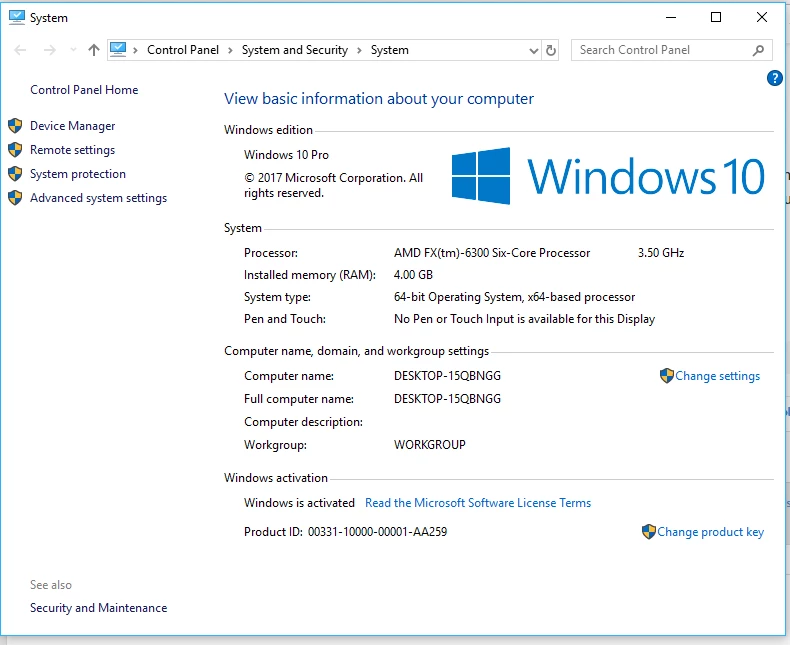Click the search magnifier icon
This screenshot has width=790, height=645.
point(758,50)
